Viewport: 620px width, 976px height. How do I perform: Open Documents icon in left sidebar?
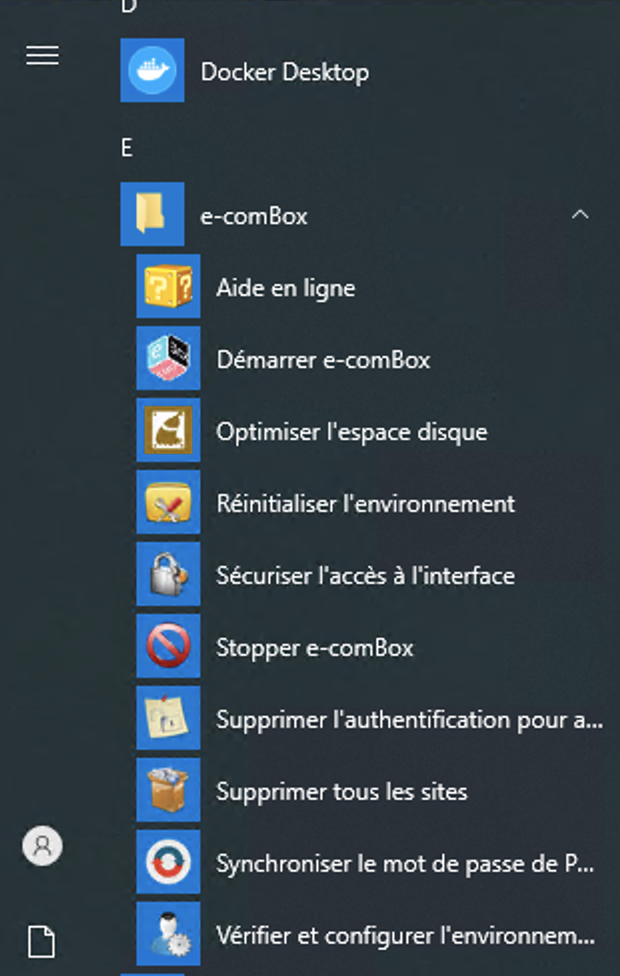coord(42,941)
